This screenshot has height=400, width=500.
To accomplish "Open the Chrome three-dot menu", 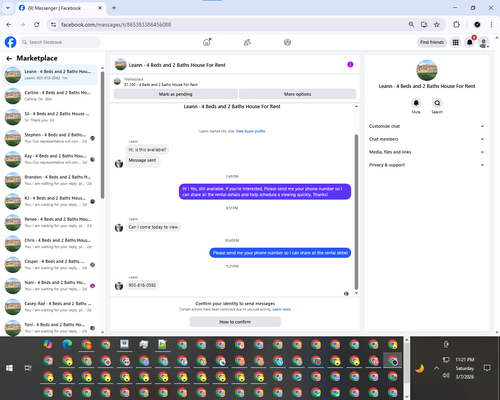I will (x=491, y=25).
